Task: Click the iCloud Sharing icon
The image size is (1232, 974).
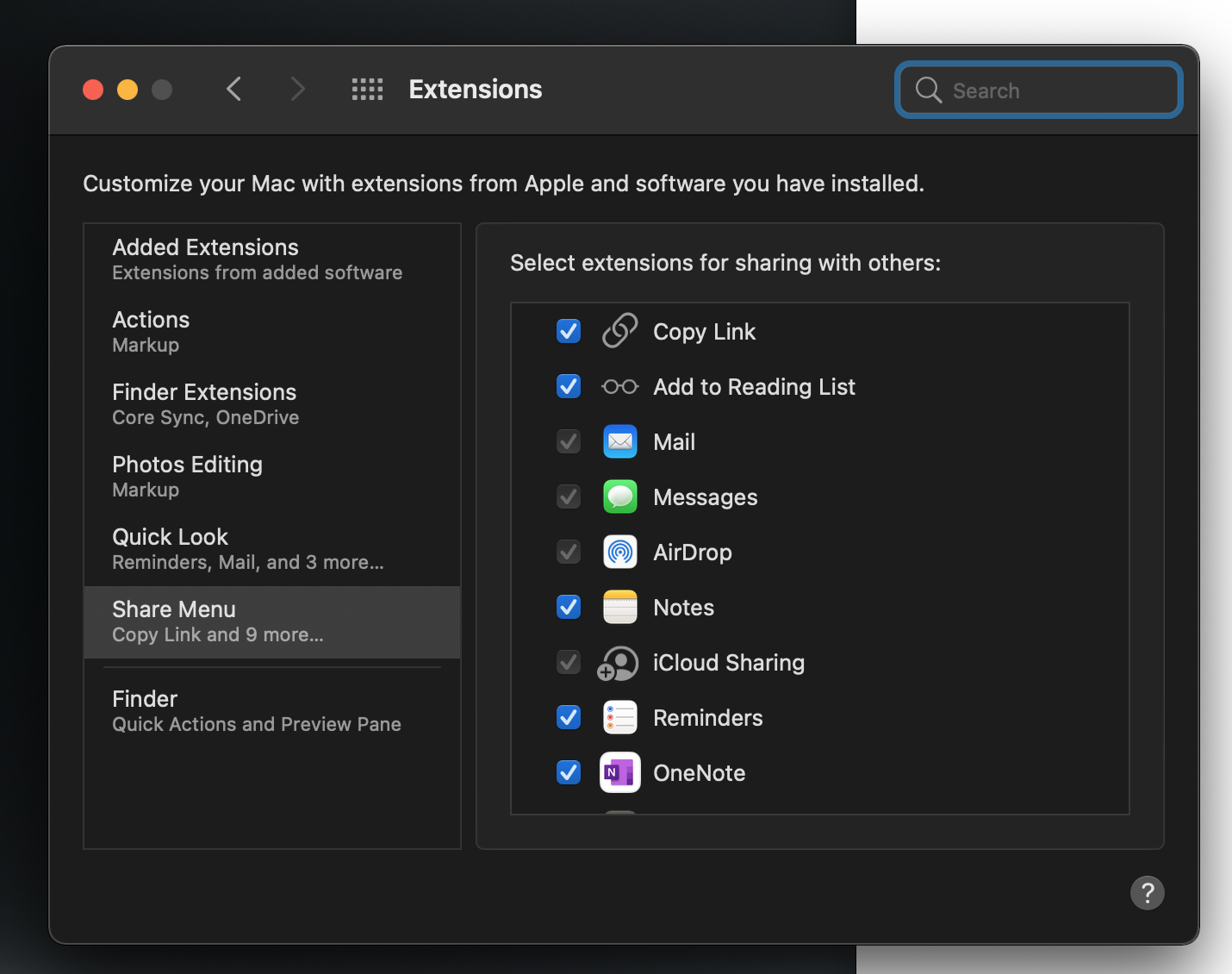Action: 618,663
